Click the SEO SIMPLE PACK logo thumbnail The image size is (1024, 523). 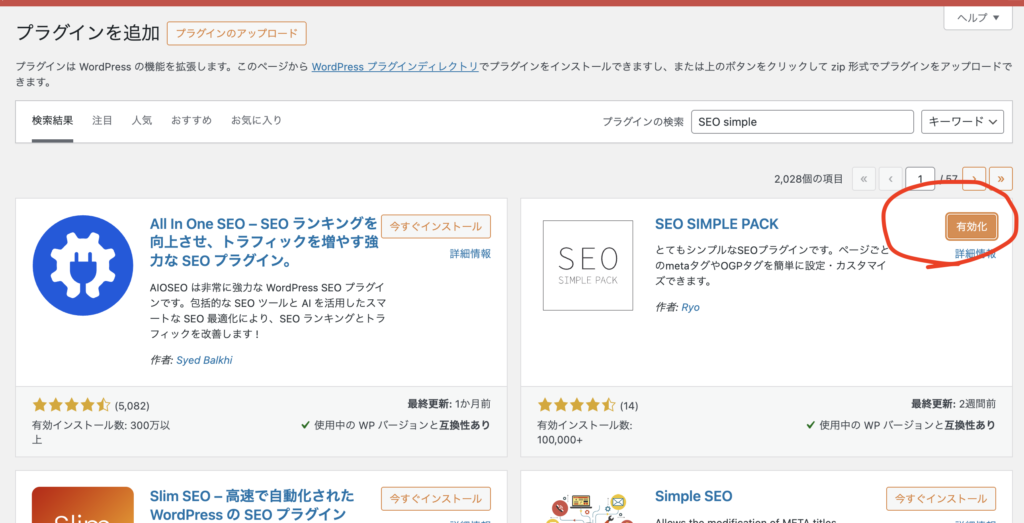tap(588, 265)
